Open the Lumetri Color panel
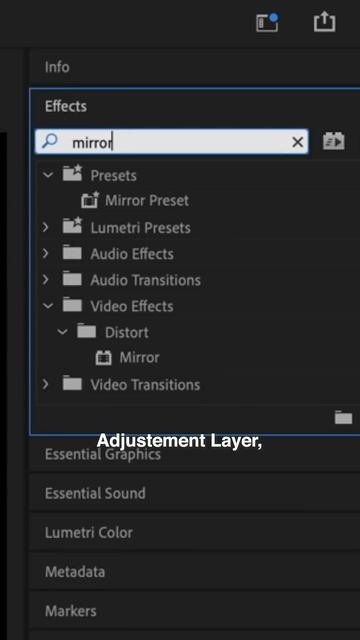The width and height of the screenshot is (360, 640). [89, 532]
